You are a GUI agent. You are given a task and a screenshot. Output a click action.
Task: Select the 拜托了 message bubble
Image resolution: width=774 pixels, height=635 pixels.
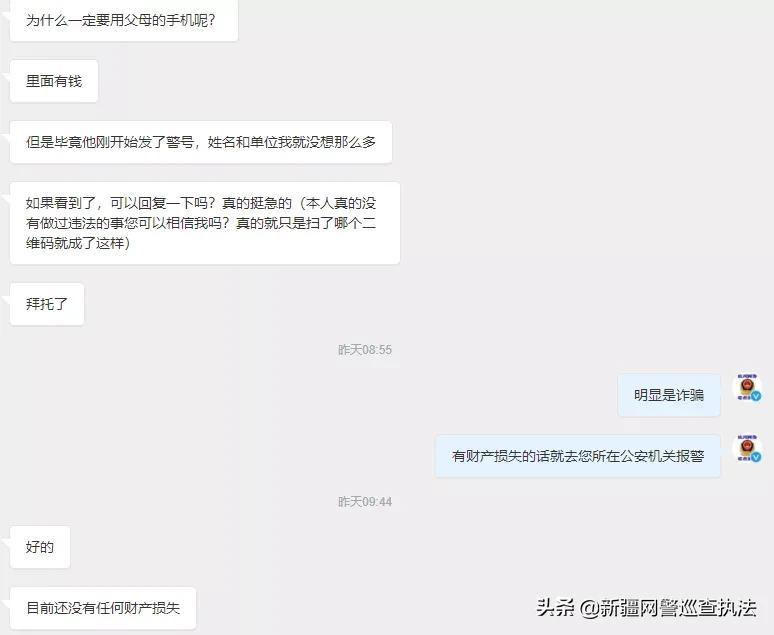click(47, 304)
